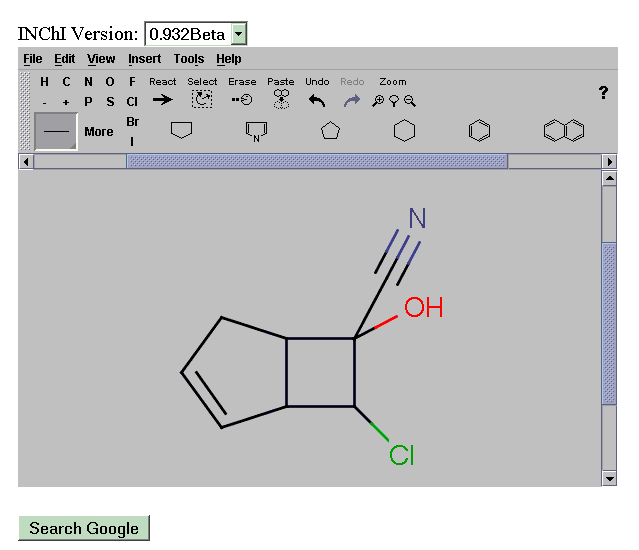Screen dimensions: 639x550
Task: Select the Cl atom button
Action: pyautogui.click(x=132, y=101)
